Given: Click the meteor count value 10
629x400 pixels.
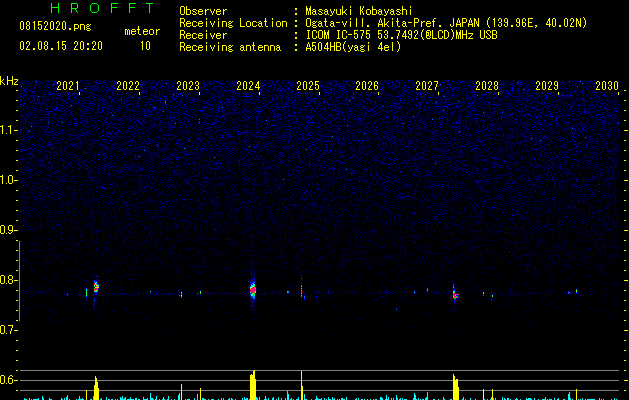Looking at the screenshot, I should click(x=145, y=46).
